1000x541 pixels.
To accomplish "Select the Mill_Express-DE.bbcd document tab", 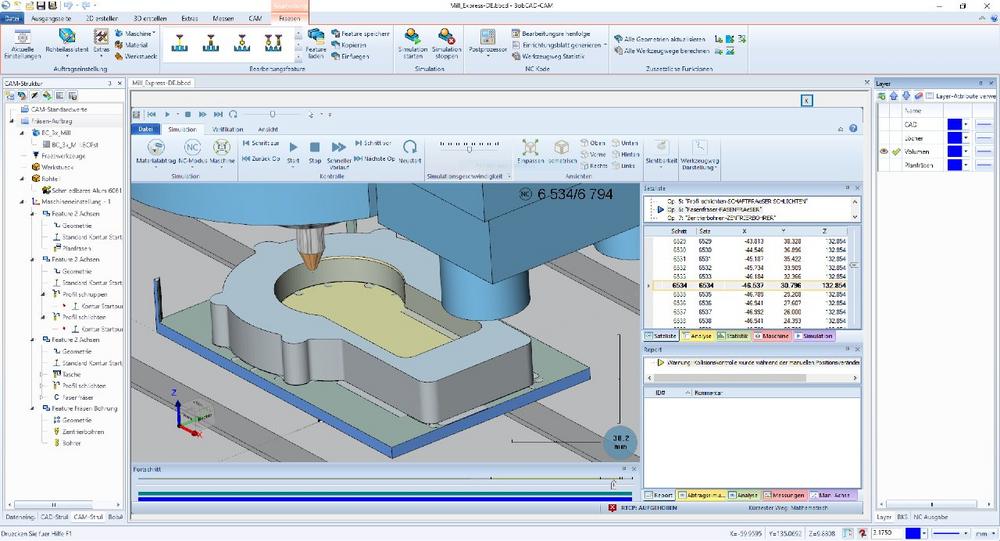I will click(161, 83).
